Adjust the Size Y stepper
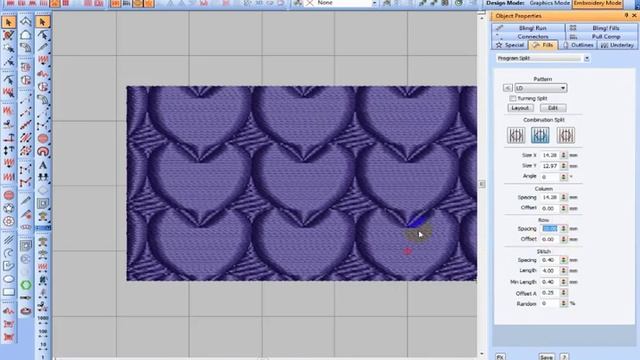The image size is (640, 360). 563,166
